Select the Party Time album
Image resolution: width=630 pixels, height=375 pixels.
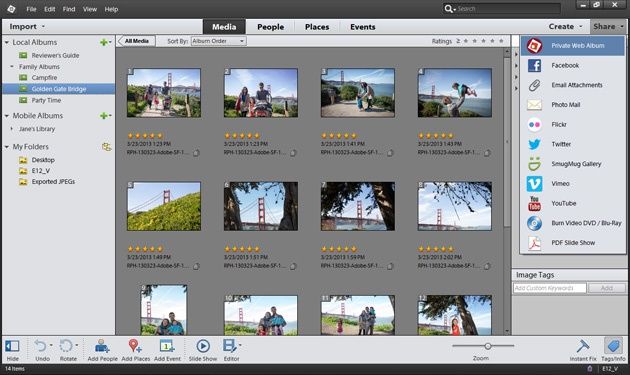[46, 100]
